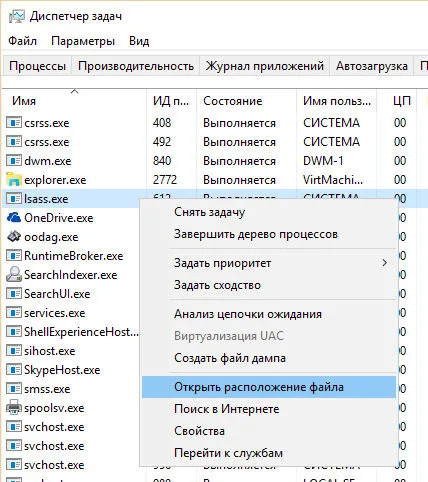Switch to the Журнал приложений tab
Image resolution: width=428 pixels, height=482 pixels.
click(265, 66)
